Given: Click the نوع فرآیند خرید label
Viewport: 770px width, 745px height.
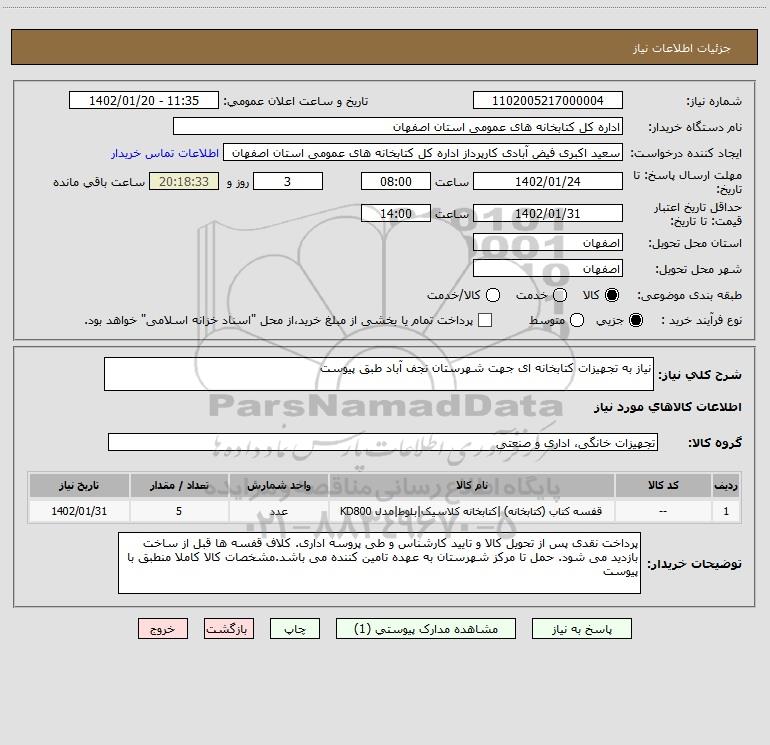Looking at the screenshot, I should click(x=701, y=320).
